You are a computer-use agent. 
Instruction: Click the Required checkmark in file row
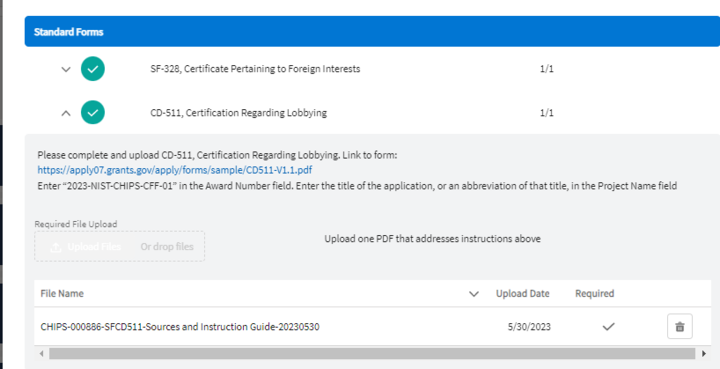(608, 327)
